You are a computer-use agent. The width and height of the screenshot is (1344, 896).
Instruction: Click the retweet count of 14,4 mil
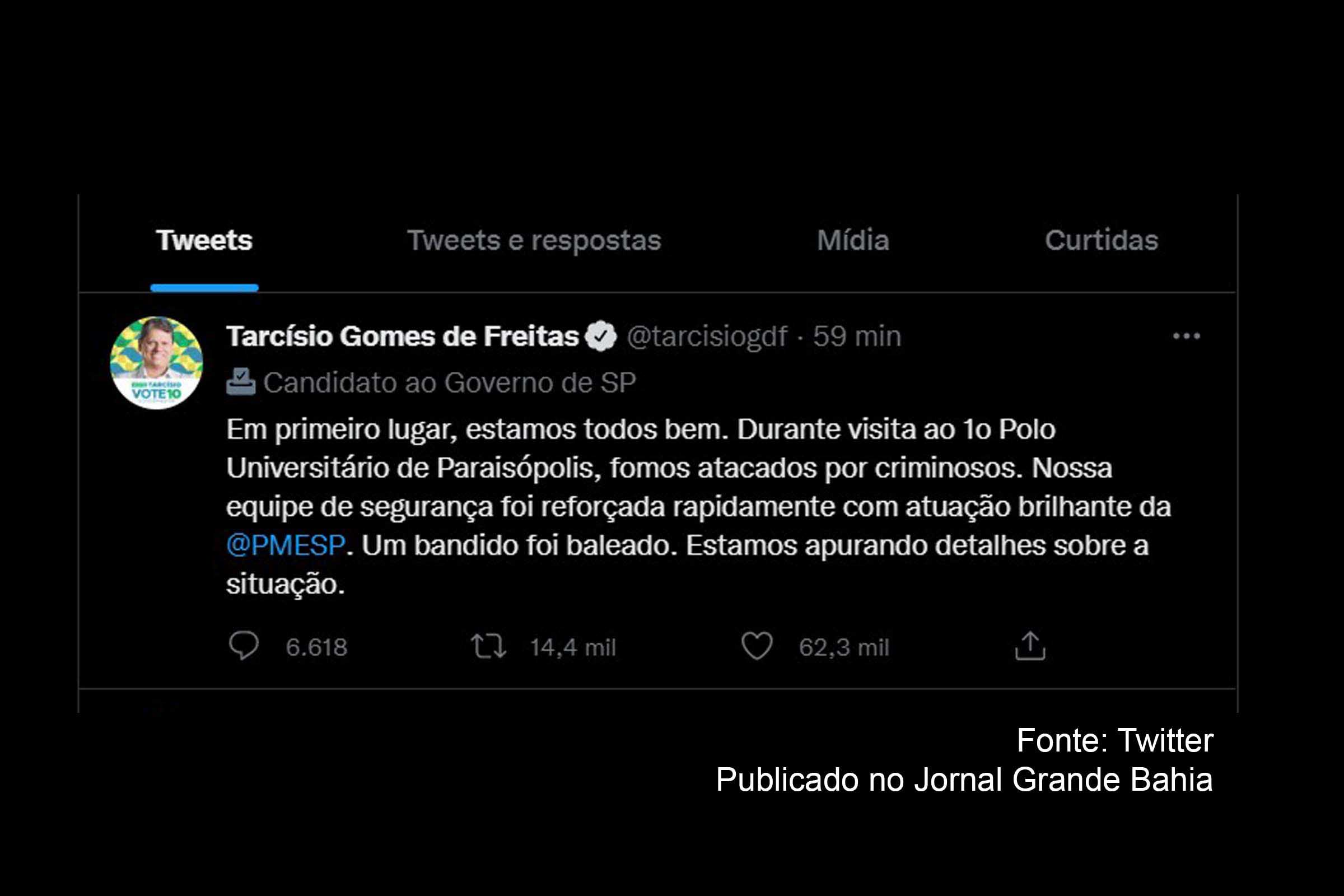(573, 646)
